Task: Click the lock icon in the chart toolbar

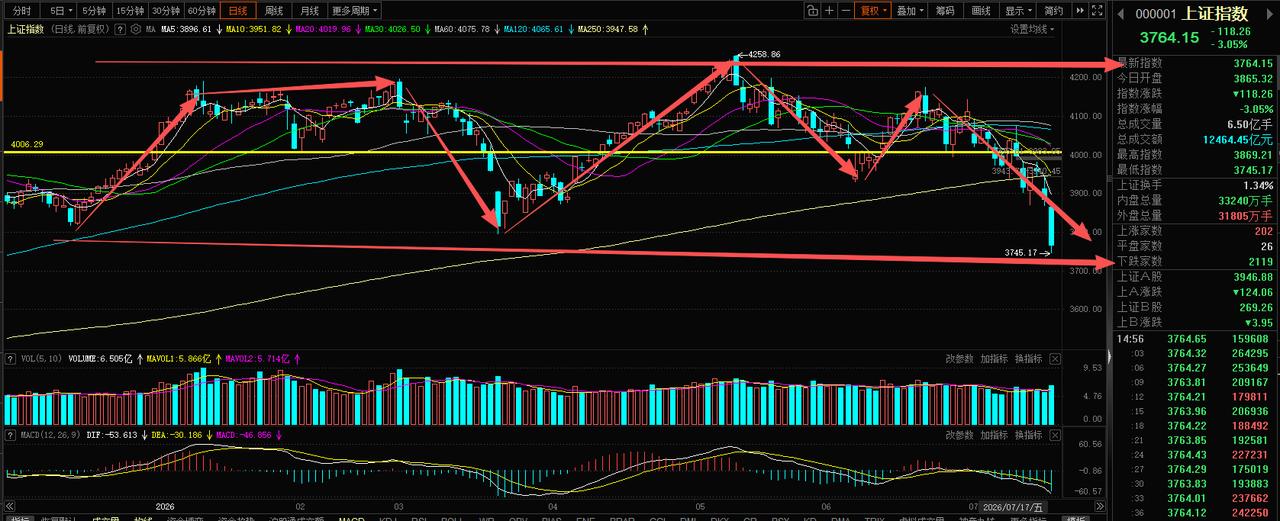Action: (813, 10)
